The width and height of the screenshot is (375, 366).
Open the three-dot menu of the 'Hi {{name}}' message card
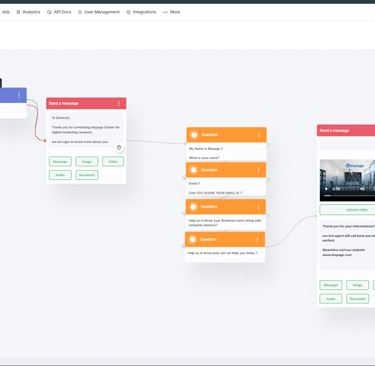(x=119, y=104)
